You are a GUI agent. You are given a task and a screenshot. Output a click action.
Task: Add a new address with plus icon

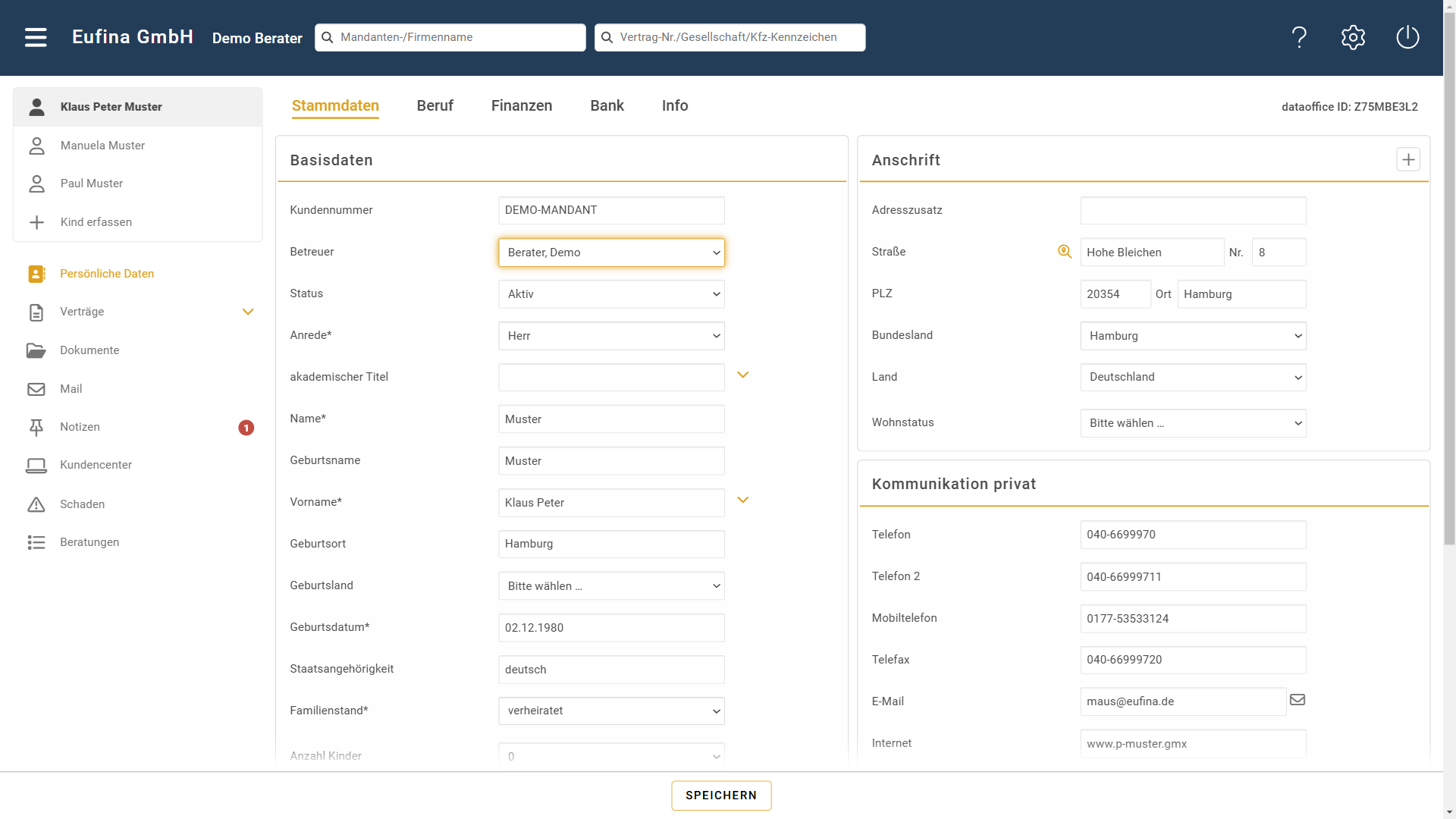[x=1408, y=160]
